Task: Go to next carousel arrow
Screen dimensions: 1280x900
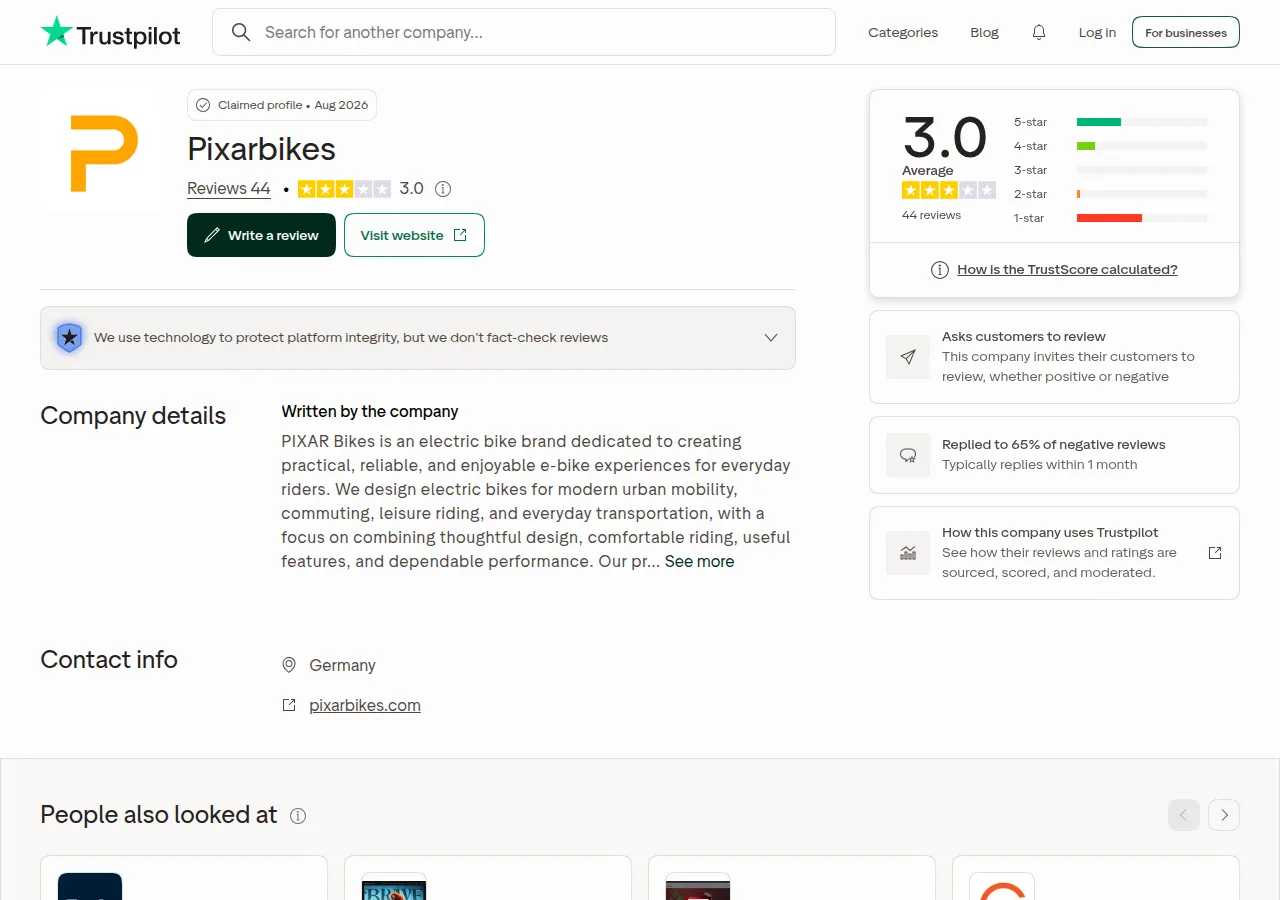Action: [x=1224, y=815]
